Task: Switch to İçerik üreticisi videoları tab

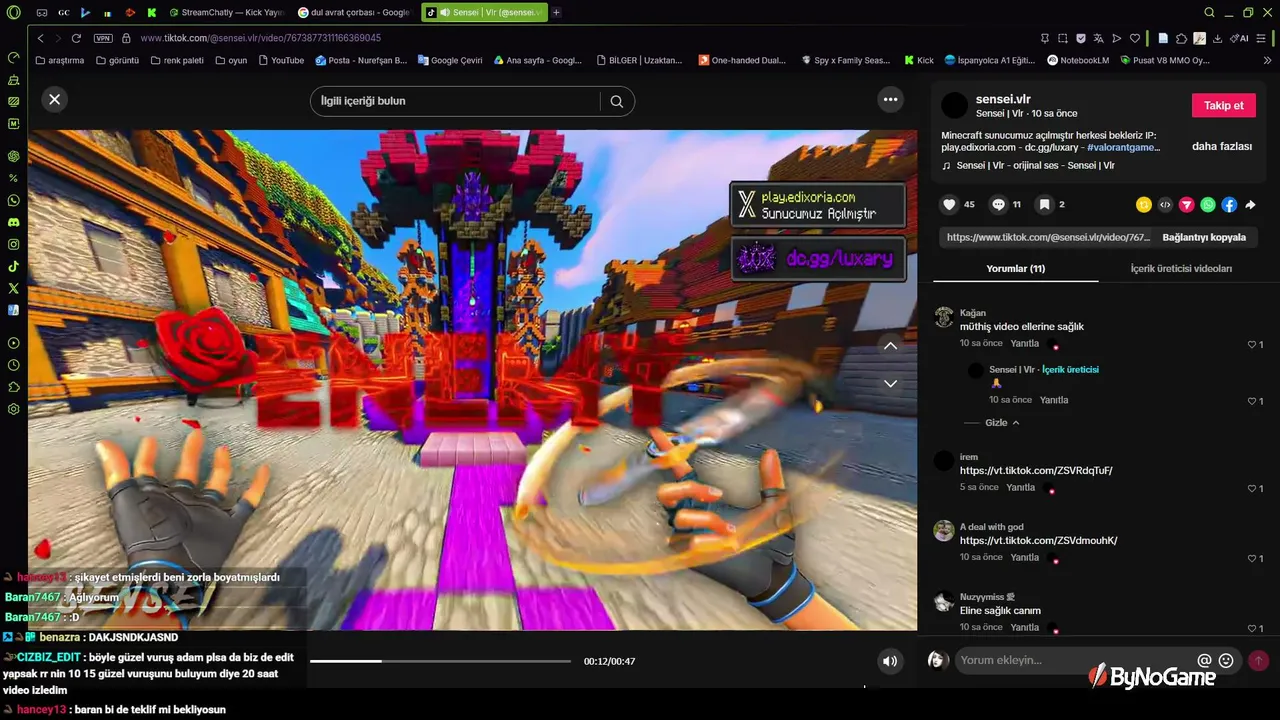Action: [1181, 269]
